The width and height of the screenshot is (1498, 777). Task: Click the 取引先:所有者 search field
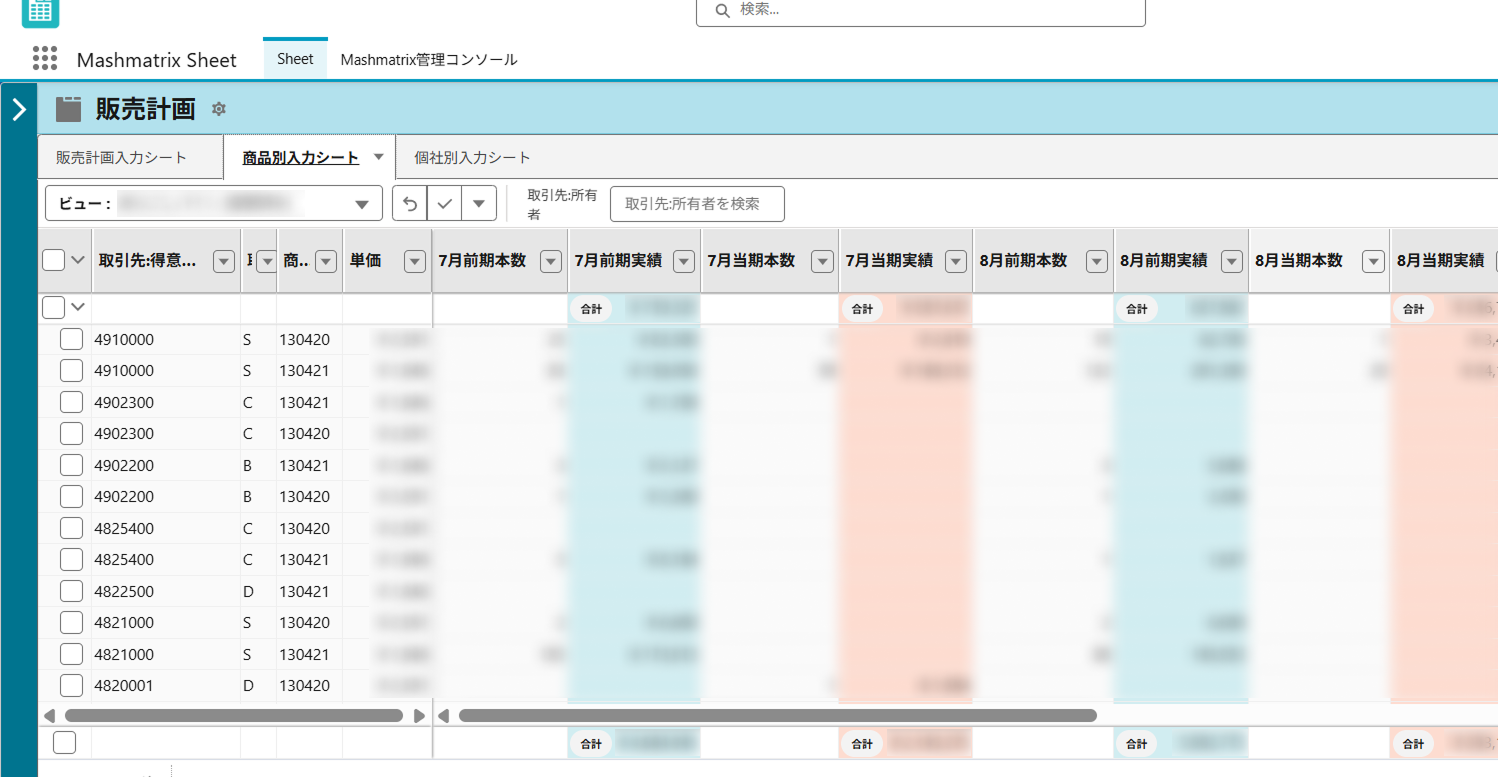click(697, 203)
